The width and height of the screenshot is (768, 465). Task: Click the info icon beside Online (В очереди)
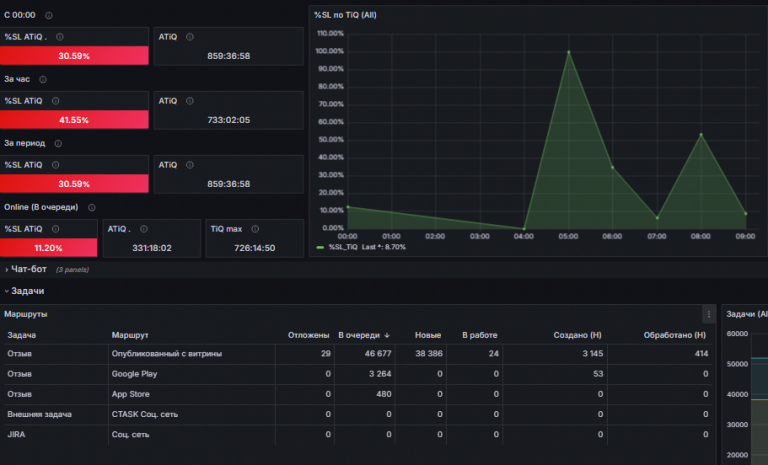coord(92,208)
